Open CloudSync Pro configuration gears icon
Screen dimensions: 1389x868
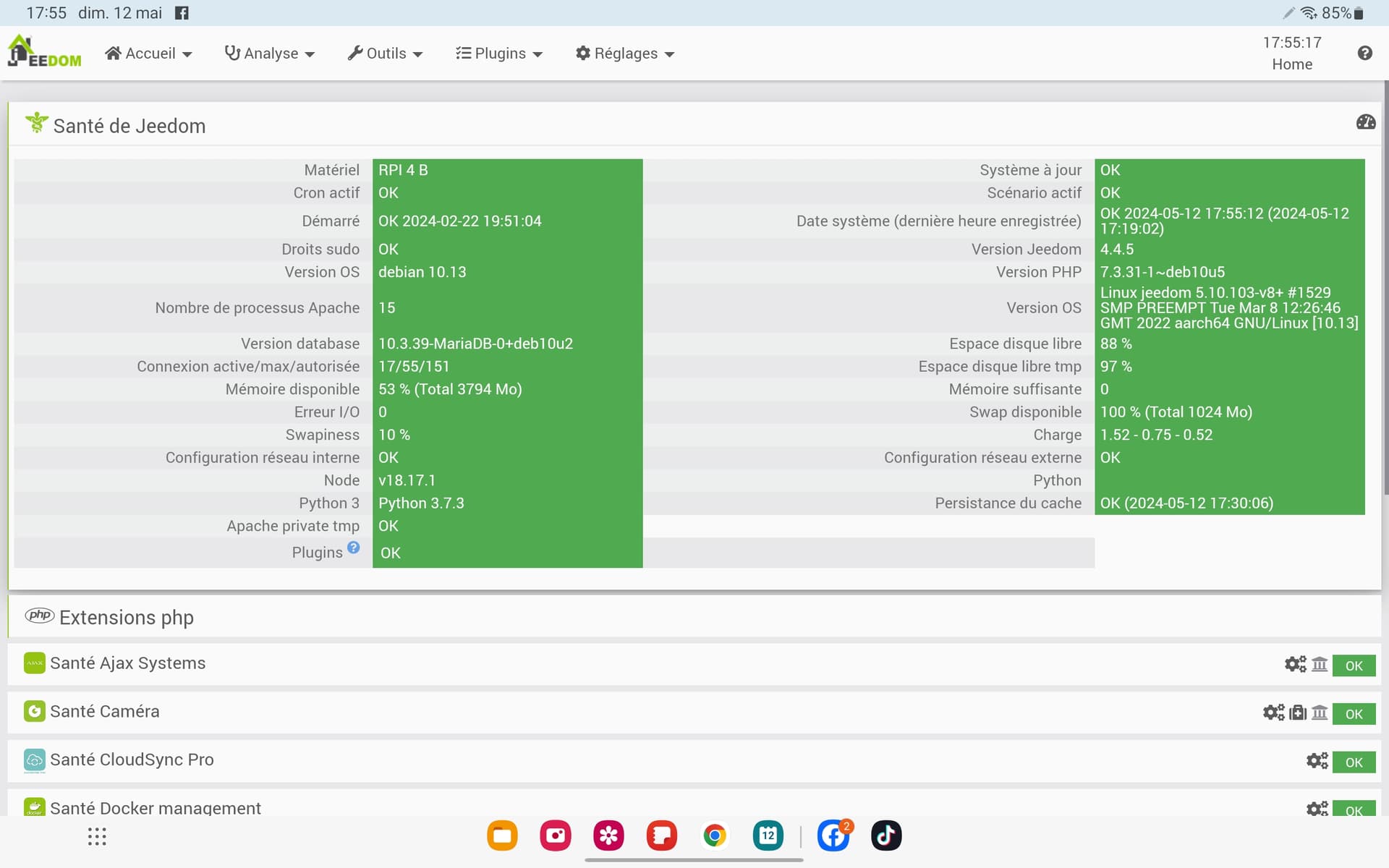point(1317,761)
